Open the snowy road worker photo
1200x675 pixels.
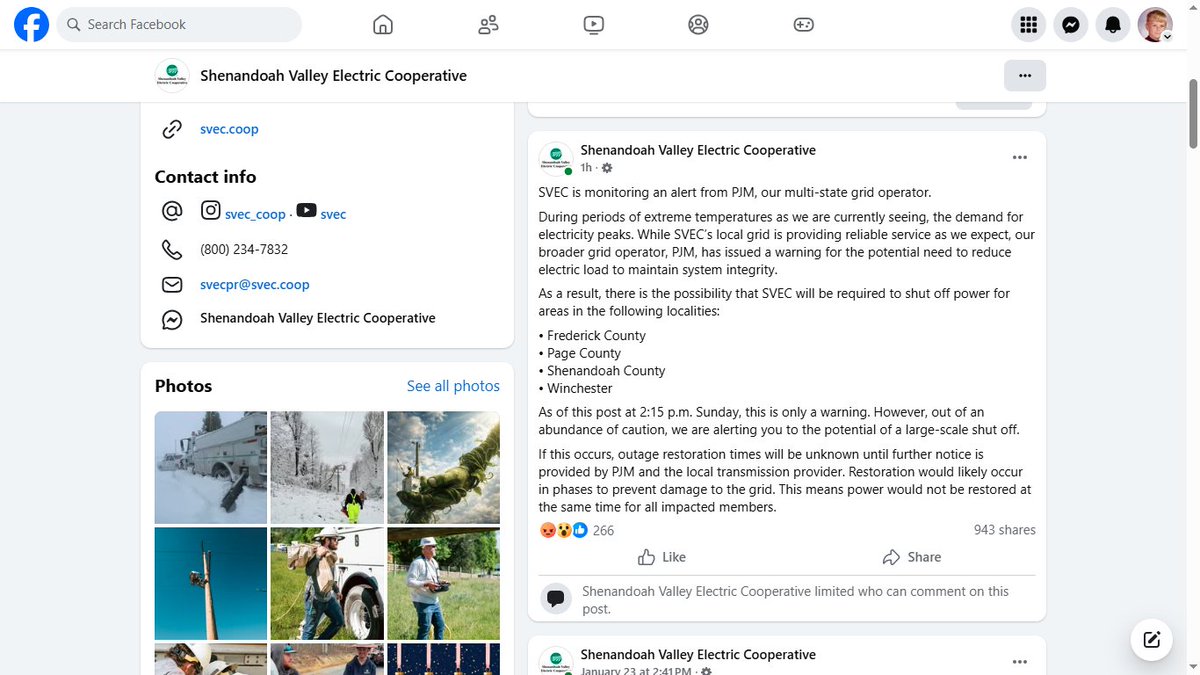point(327,467)
